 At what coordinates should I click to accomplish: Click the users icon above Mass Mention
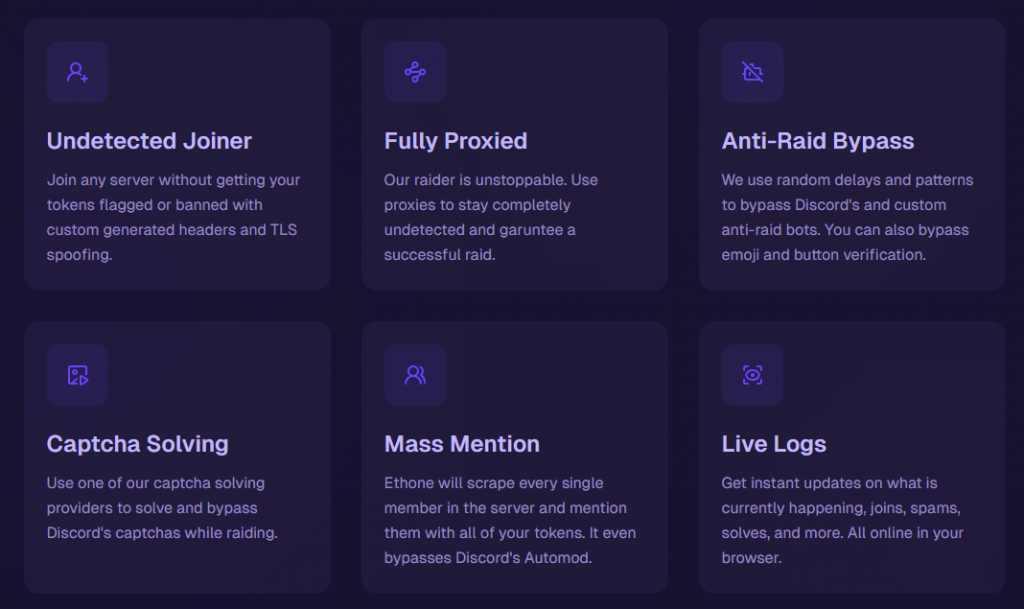click(415, 375)
